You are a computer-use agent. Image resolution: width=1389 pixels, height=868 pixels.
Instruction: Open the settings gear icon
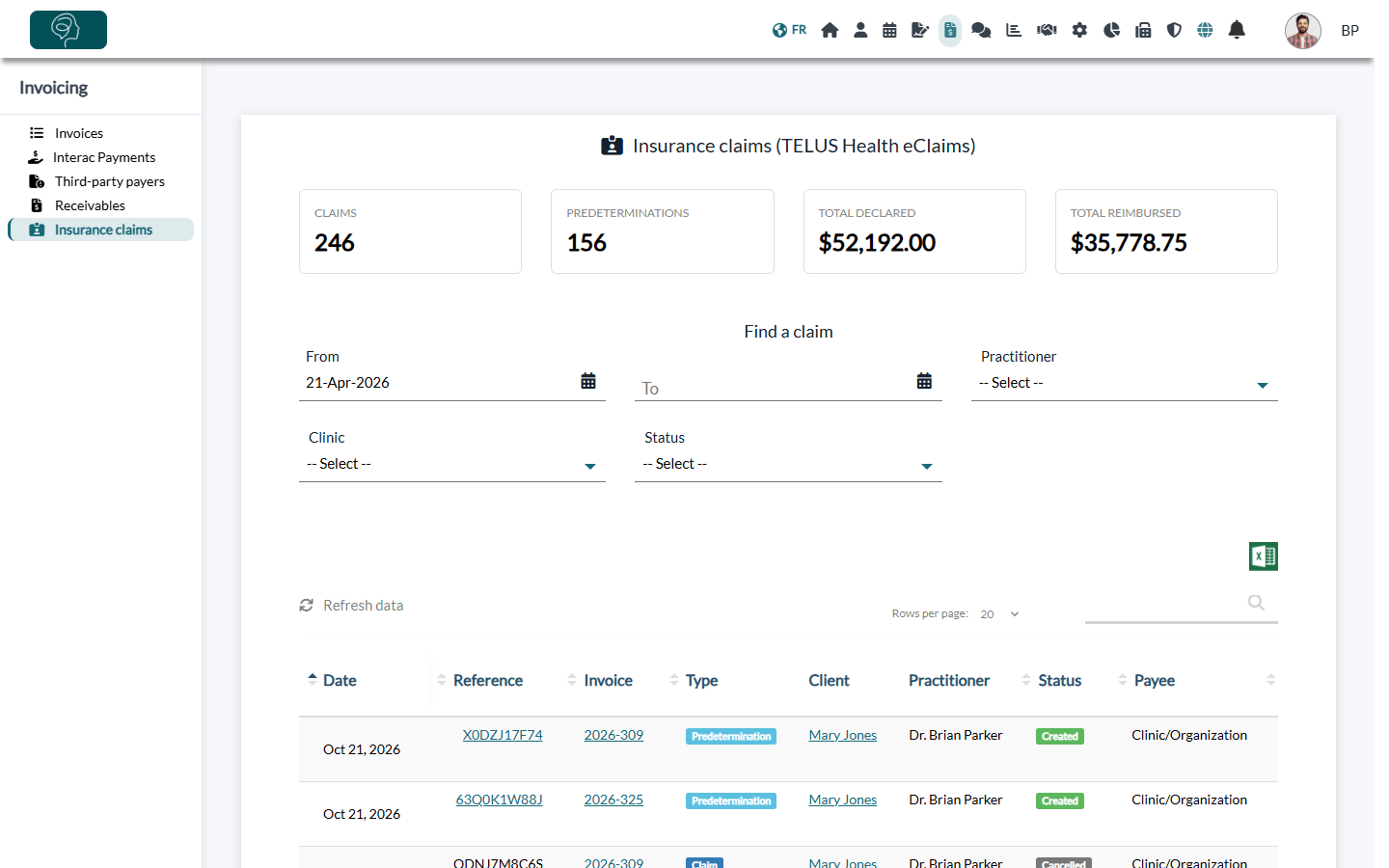1079,30
